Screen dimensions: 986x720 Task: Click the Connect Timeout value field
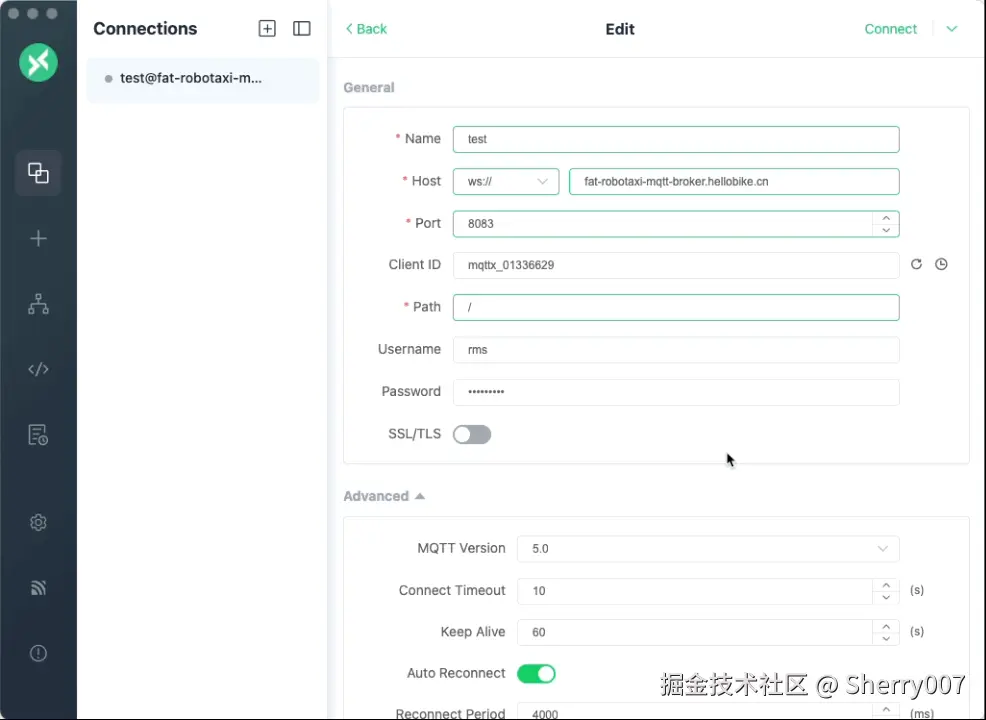(x=694, y=591)
